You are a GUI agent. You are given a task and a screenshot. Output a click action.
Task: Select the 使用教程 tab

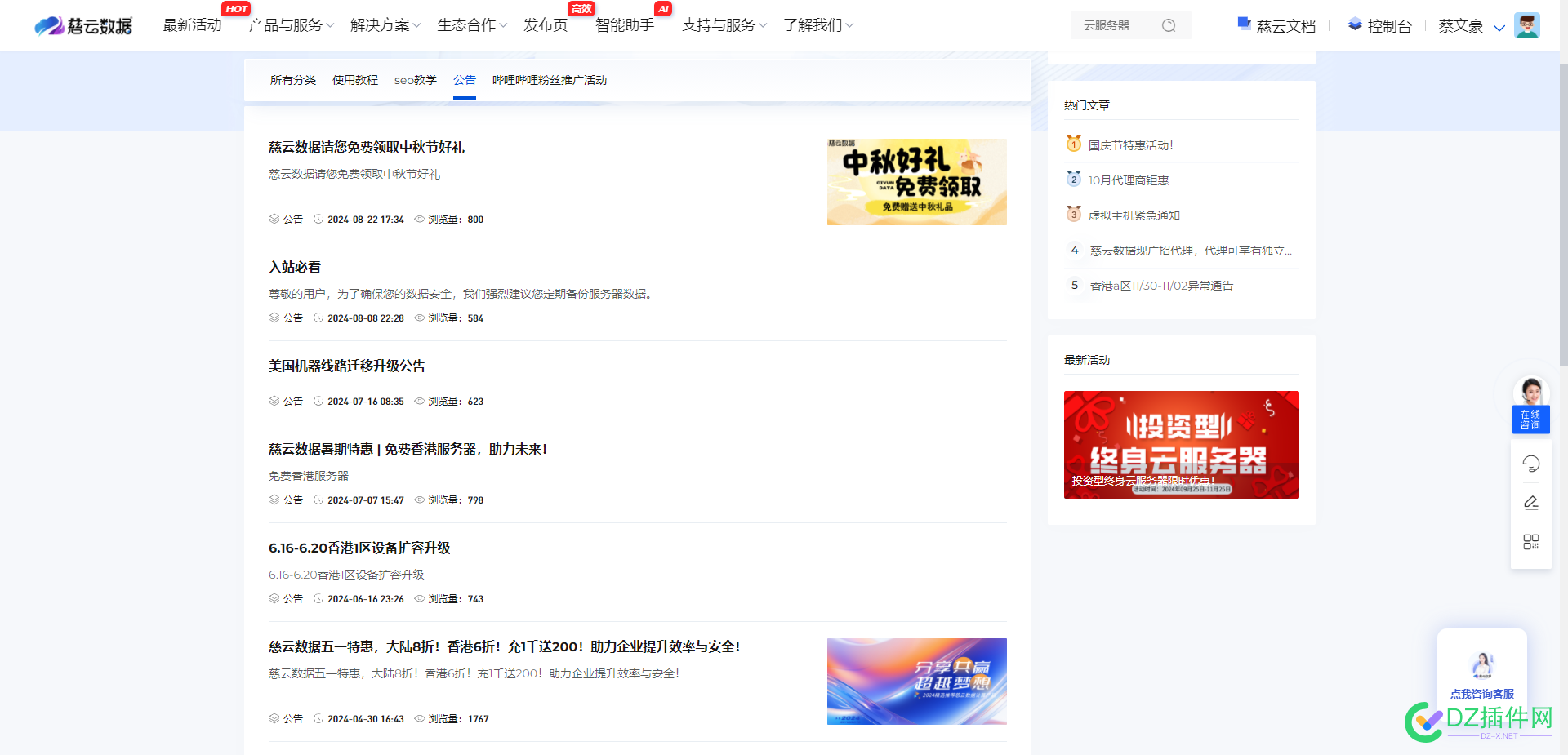[355, 80]
